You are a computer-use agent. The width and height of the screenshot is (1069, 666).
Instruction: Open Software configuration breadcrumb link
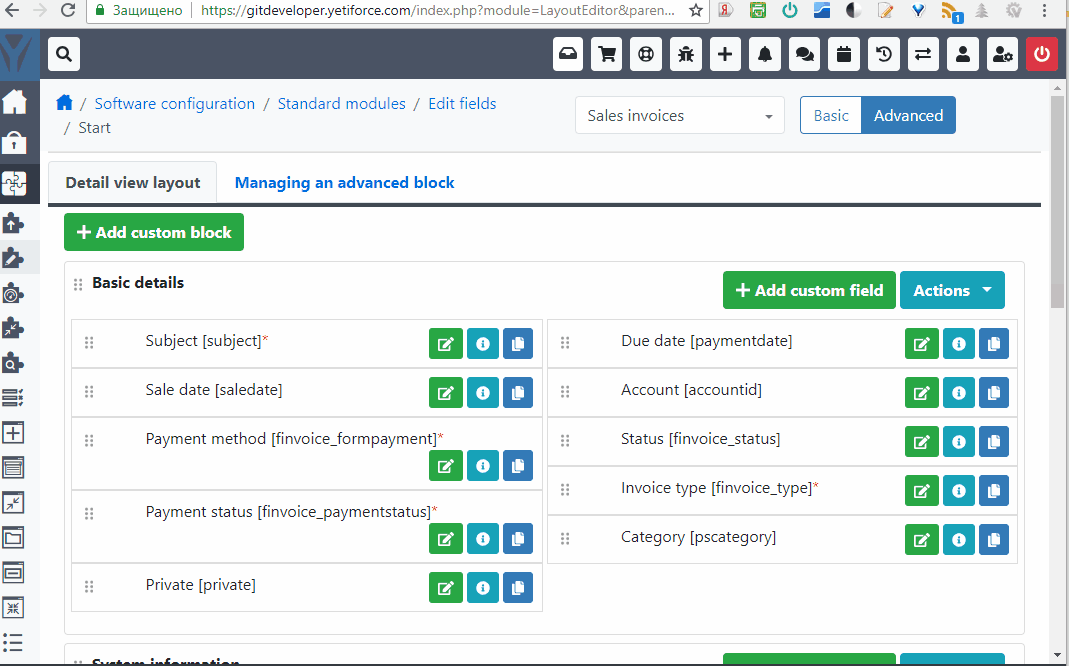click(175, 104)
